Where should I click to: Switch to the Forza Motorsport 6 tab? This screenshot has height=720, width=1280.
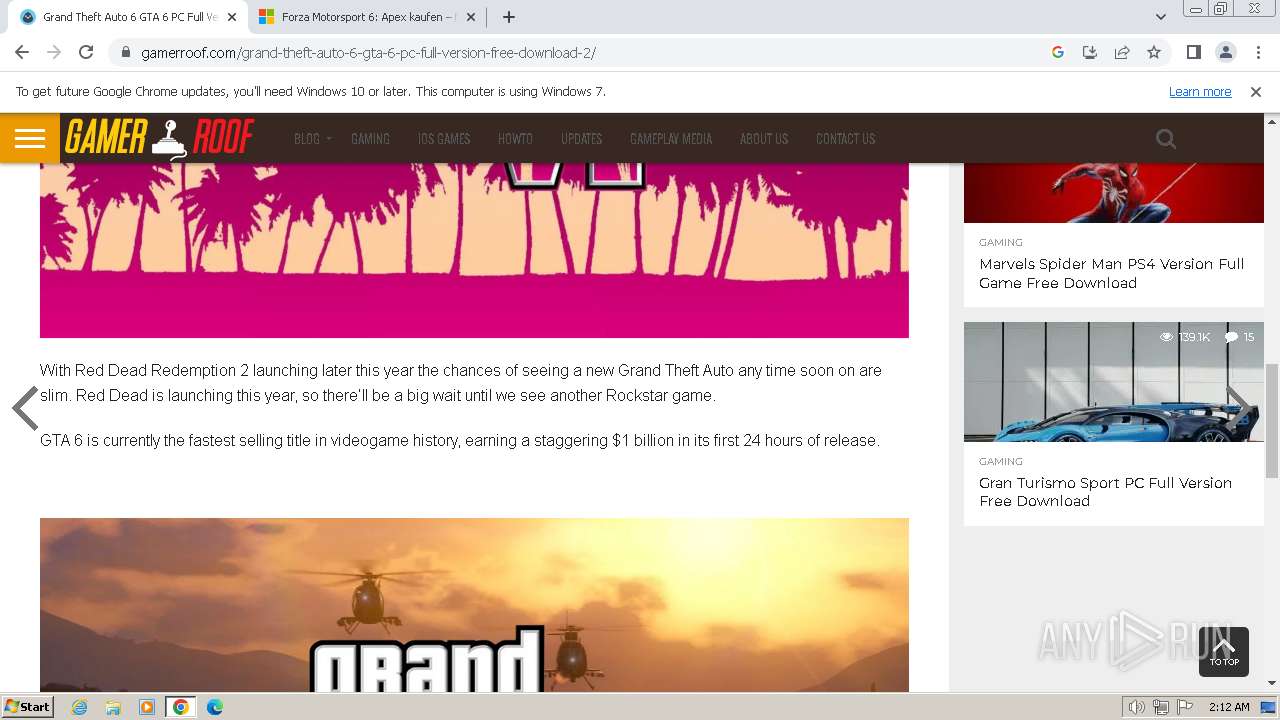[366, 17]
